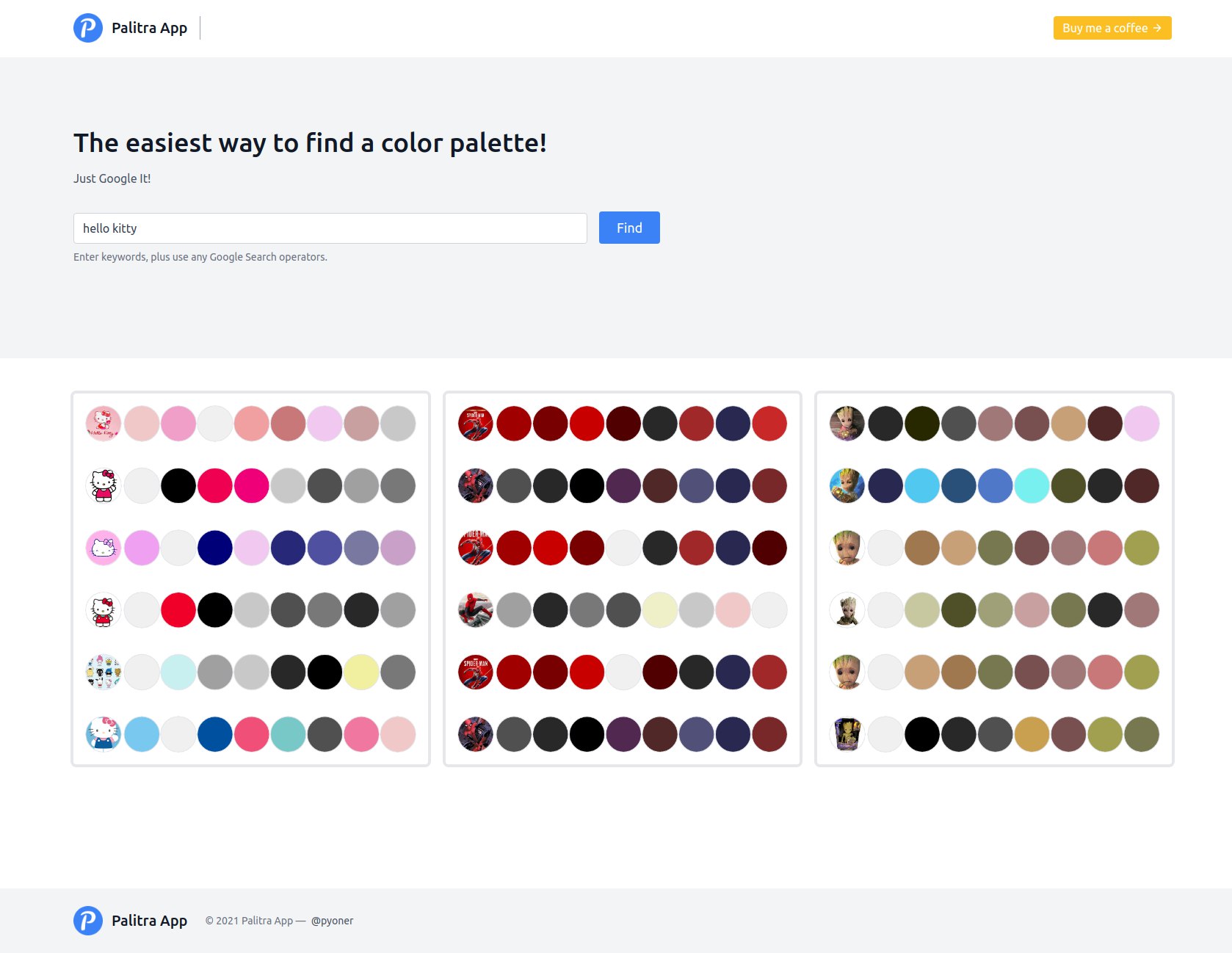The height and width of the screenshot is (953, 1232).
Task: Select the sky blue swatch in Hello Kitty panel
Action: click(x=142, y=734)
